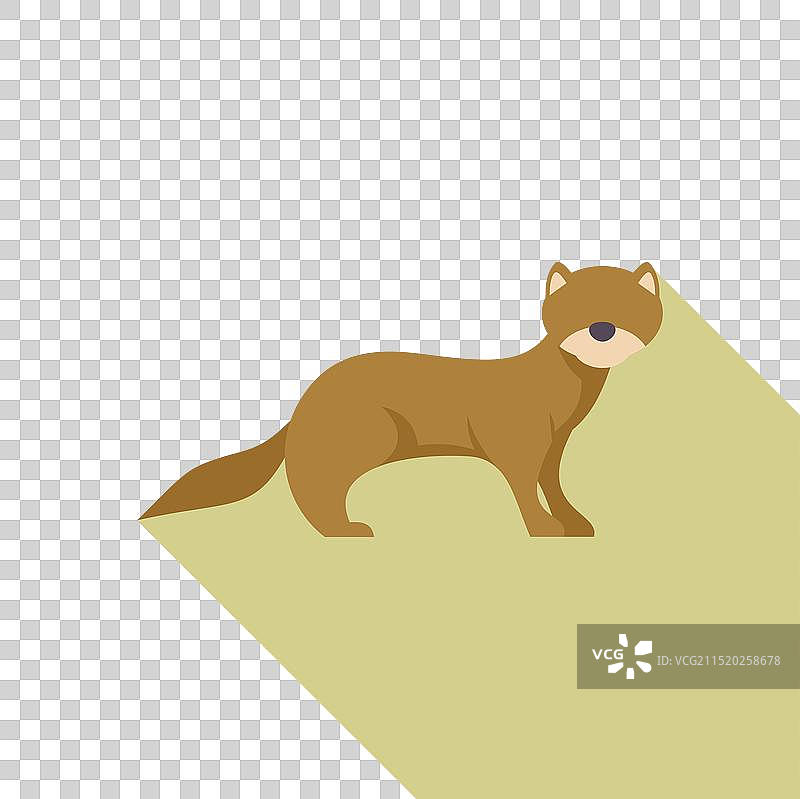Click the VCG pinwheel logo icon
Viewport: 800px width, 799px height.
[x=635, y=656]
